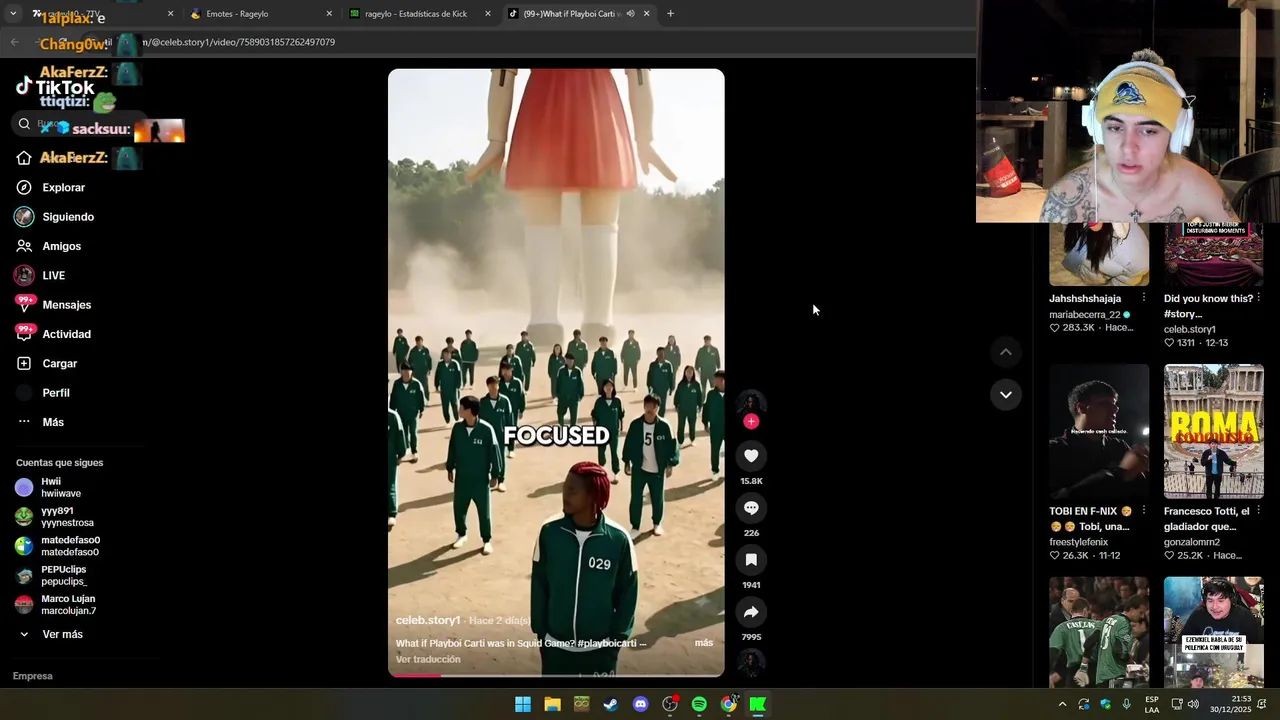Open options for the Jahshshajaja video
1280x720 pixels.
click(1144, 298)
